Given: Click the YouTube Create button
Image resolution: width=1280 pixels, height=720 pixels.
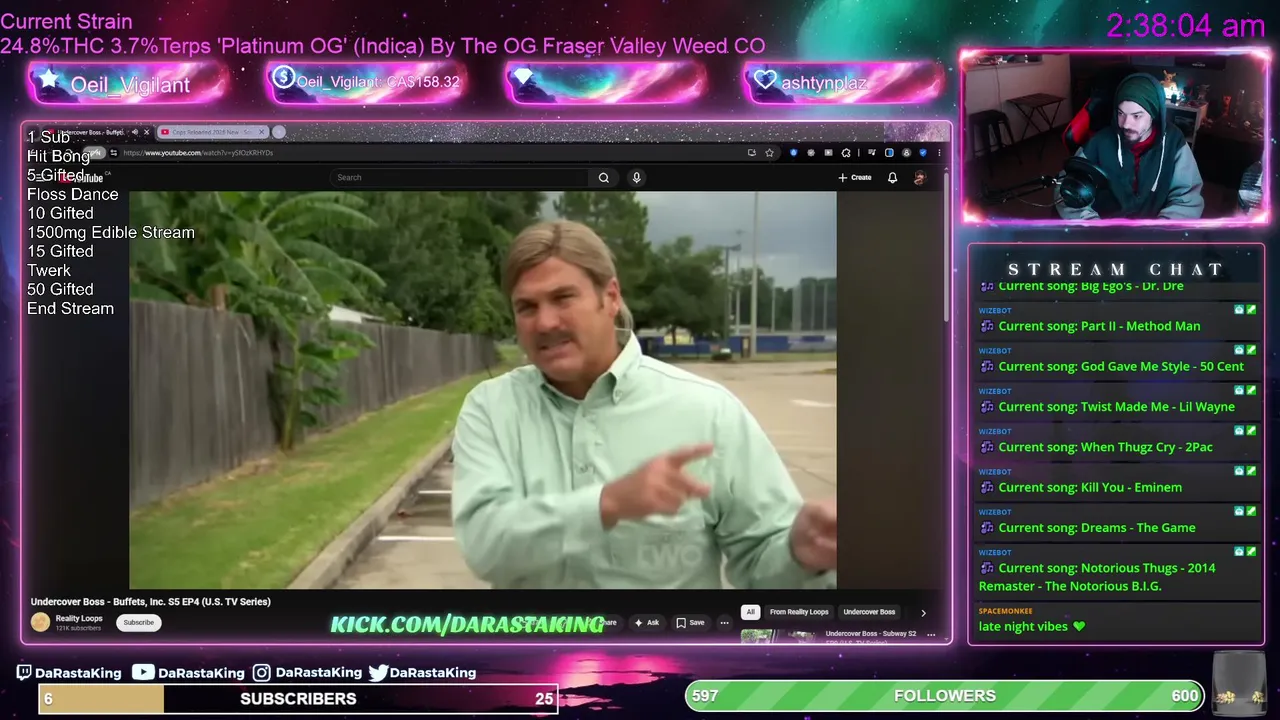Looking at the screenshot, I should pyautogui.click(x=855, y=178).
